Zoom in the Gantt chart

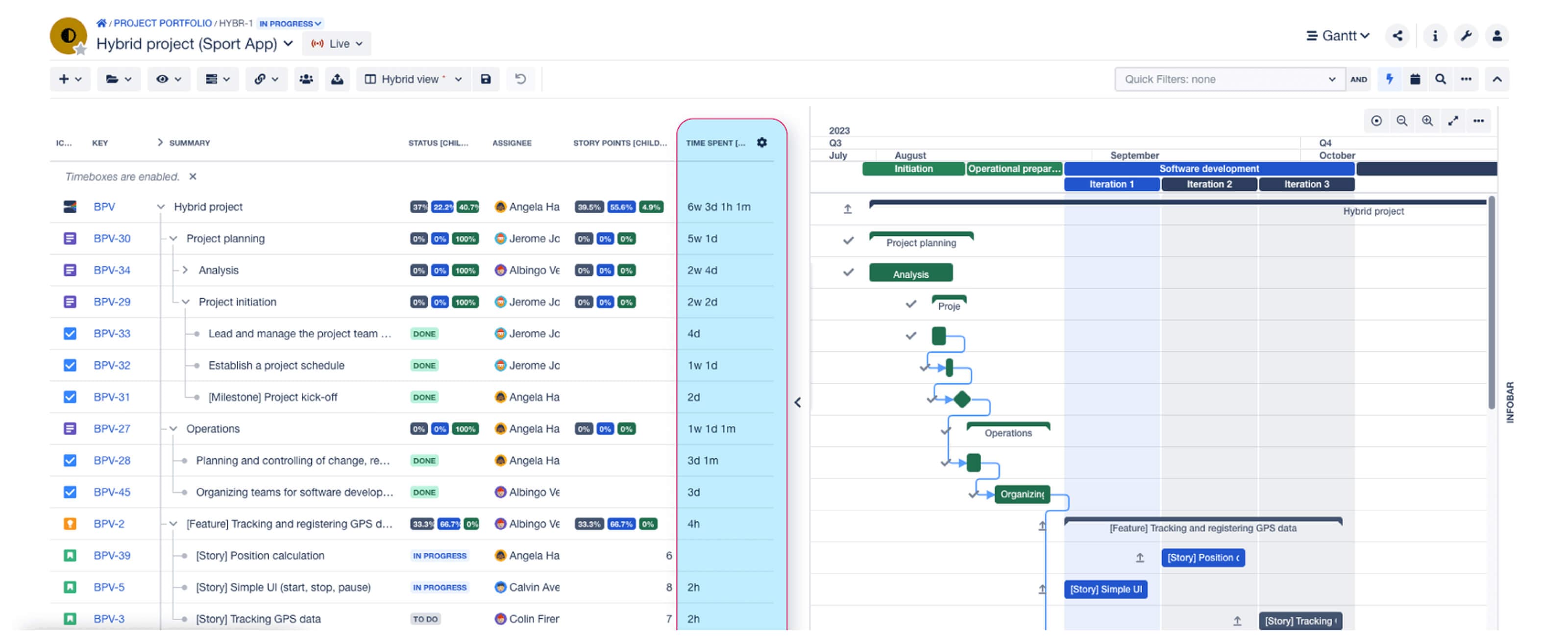coord(1427,121)
